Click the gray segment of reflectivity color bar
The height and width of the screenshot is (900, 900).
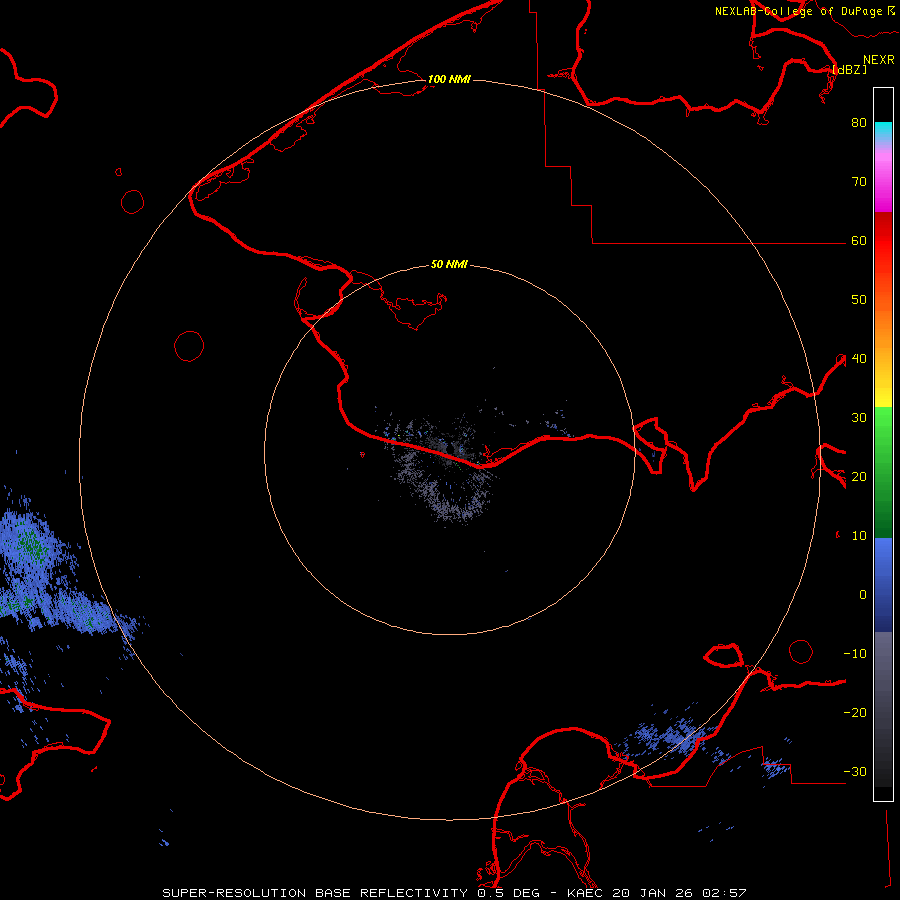coord(883,709)
